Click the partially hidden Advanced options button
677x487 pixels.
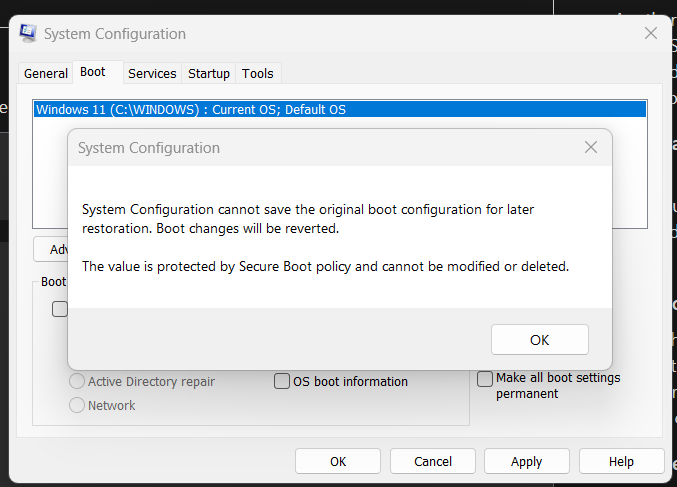click(51, 249)
